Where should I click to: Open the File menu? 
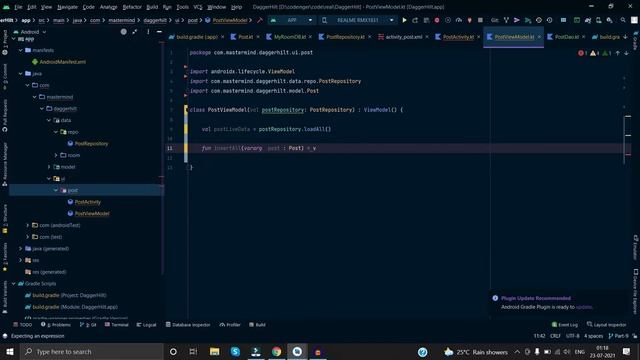[x=18, y=7]
